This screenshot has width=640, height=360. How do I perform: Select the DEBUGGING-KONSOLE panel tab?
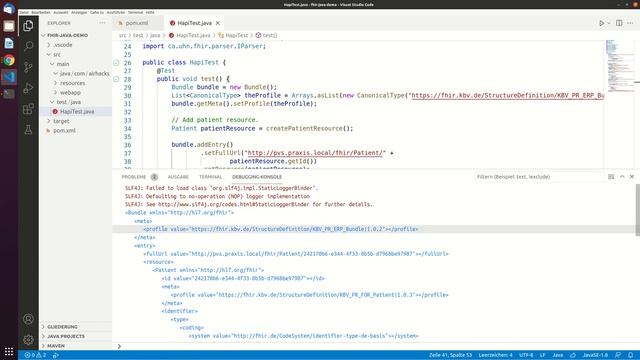point(257,177)
